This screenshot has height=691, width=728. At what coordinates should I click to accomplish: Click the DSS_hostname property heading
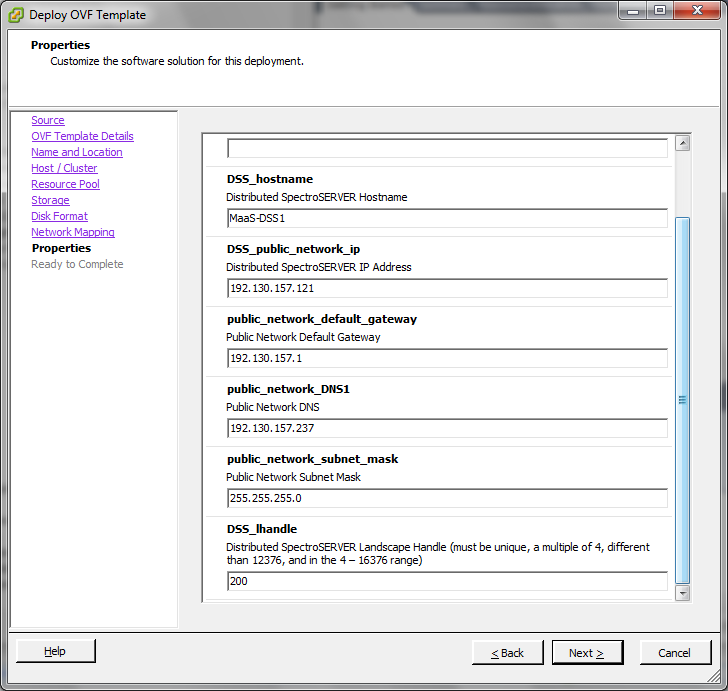270,179
